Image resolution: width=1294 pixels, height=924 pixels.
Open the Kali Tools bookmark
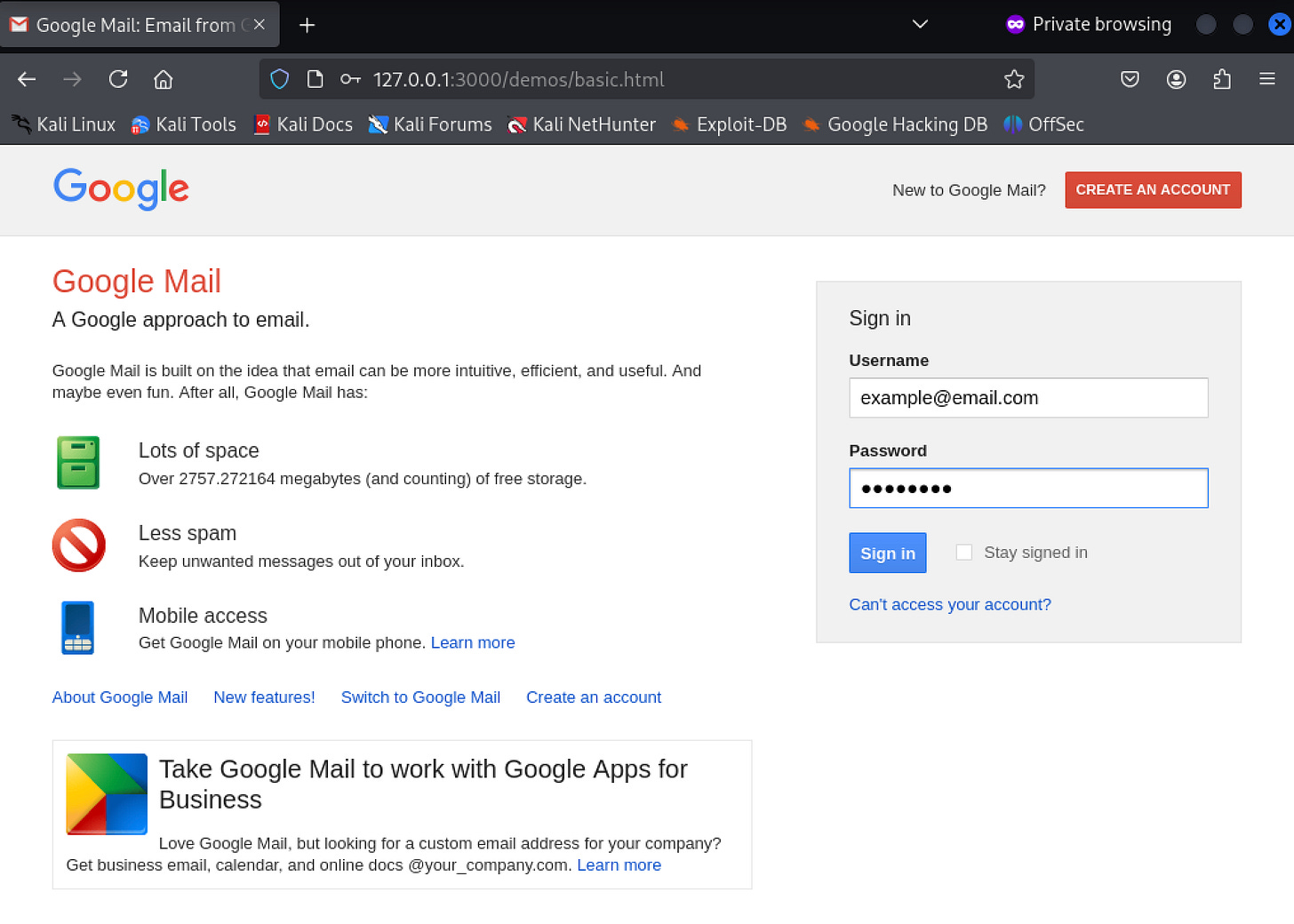(x=183, y=124)
